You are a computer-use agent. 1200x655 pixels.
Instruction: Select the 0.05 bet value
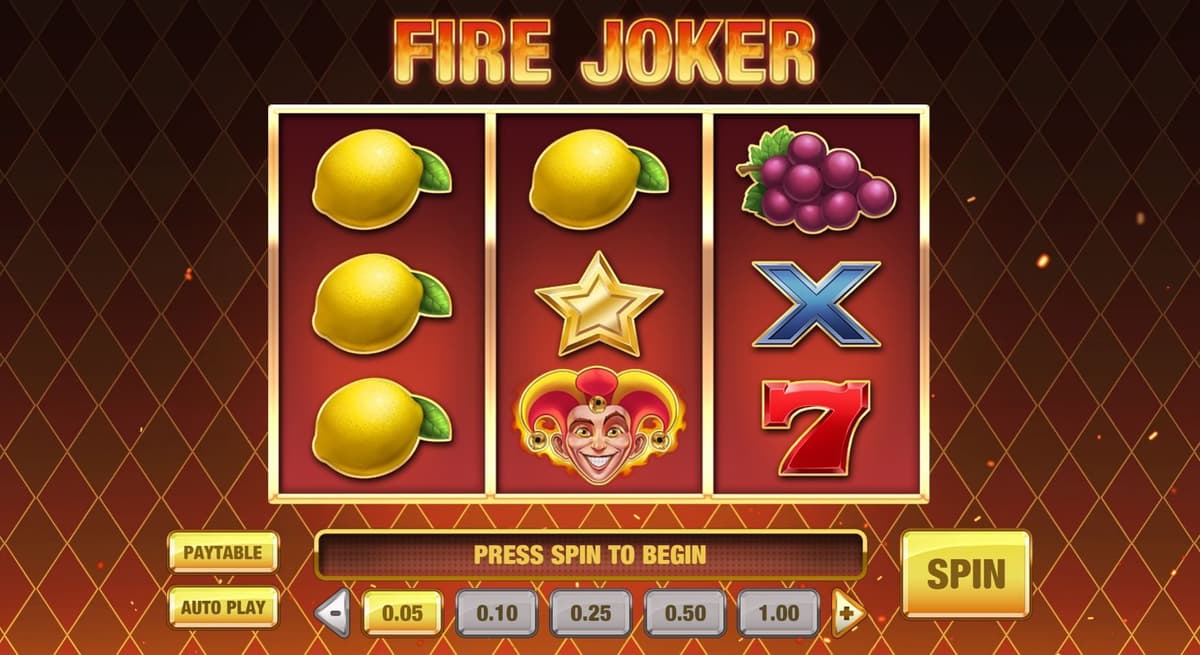point(402,613)
